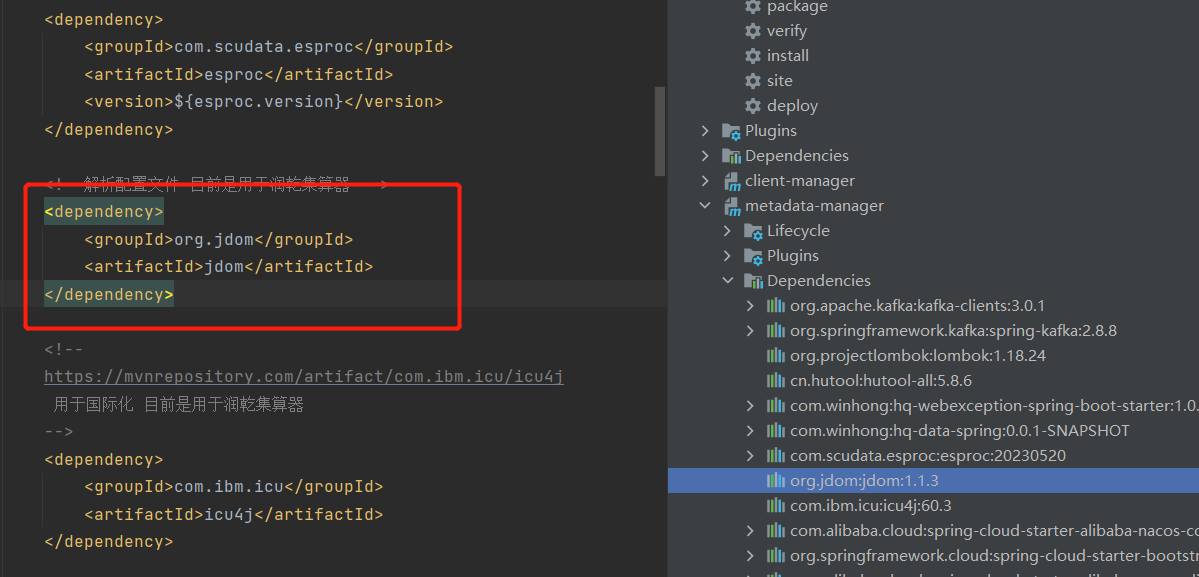Expand the esproc:20230520 dependency
This screenshot has height=577, width=1199.
coord(750,456)
